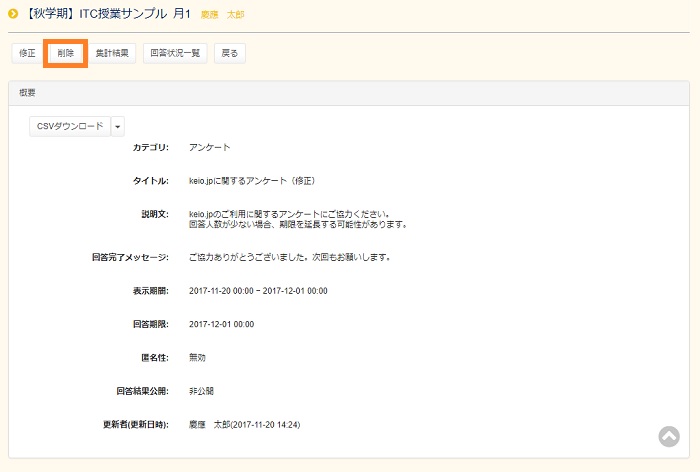Go back with the 戻る button
The height and width of the screenshot is (472, 700).
click(x=229, y=53)
